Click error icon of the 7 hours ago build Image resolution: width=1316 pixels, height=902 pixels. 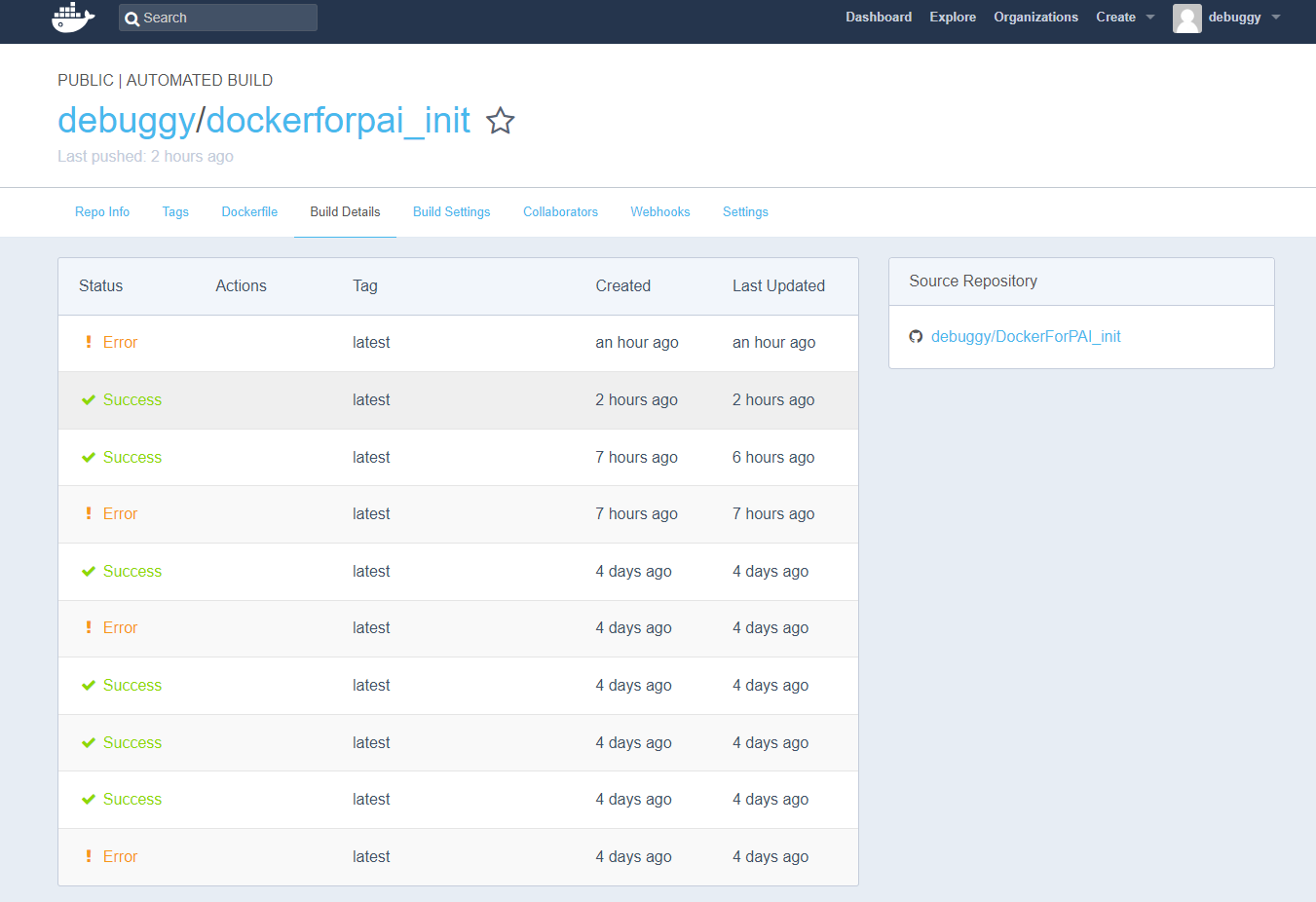[x=89, y=513]
